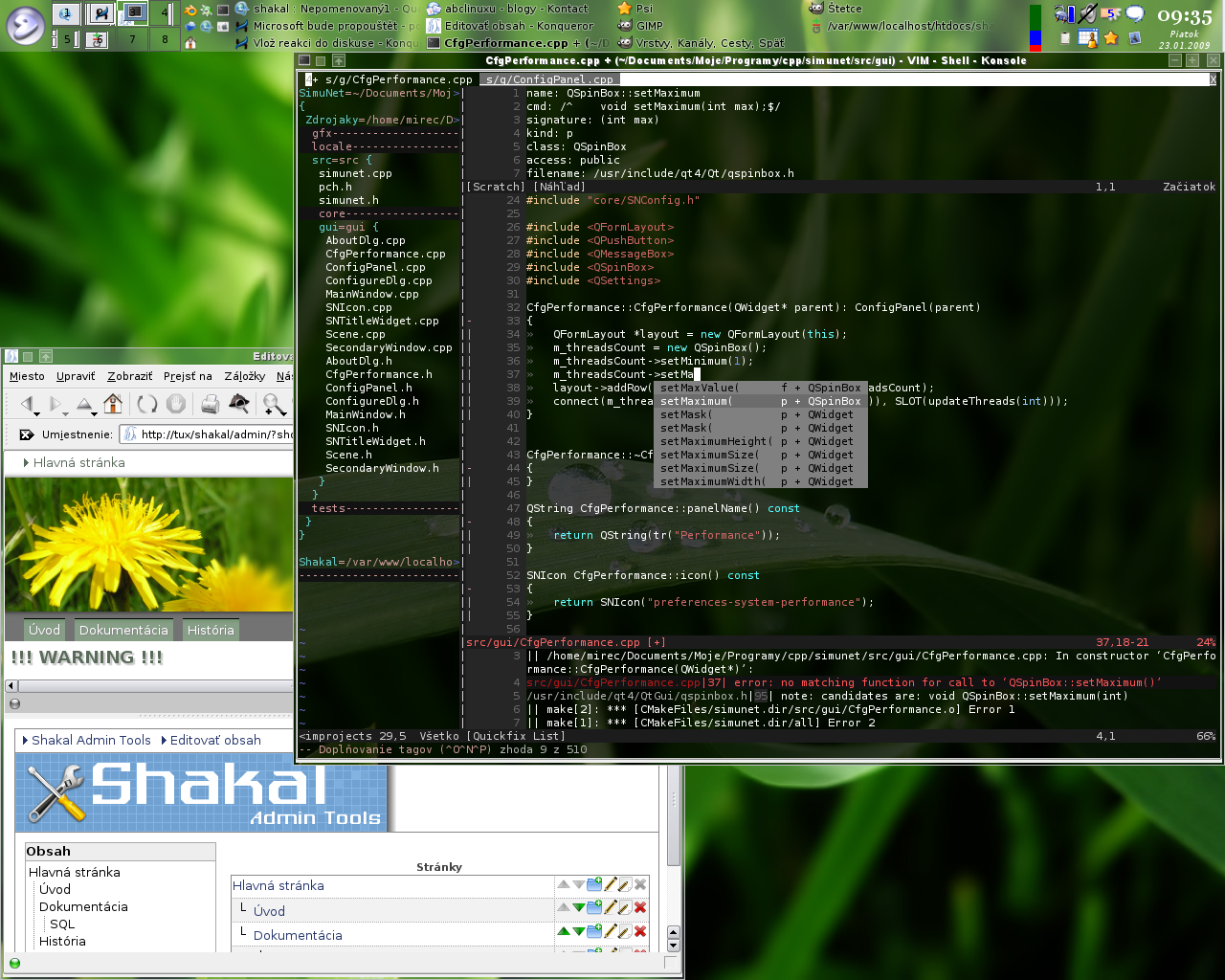Open Záložky menu in Konqueror
Screen dimensions: 1225x980
point(245,376)
